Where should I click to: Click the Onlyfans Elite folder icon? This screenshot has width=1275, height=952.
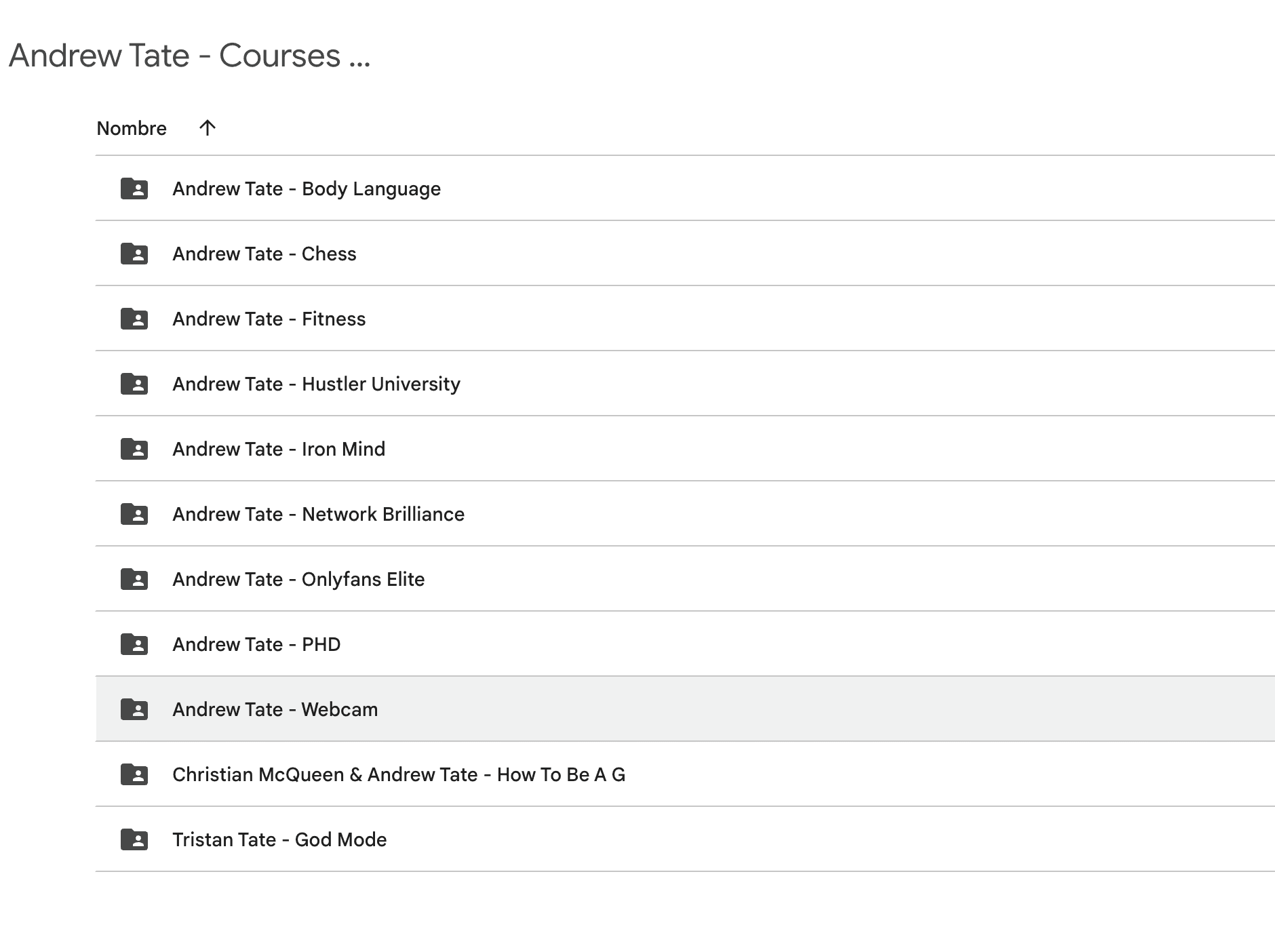pos(134,579)
